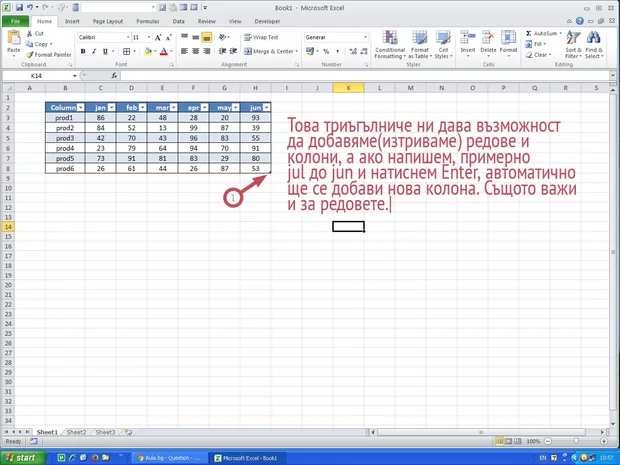Click the zoom slider in status bar

[x=576, y=441]
